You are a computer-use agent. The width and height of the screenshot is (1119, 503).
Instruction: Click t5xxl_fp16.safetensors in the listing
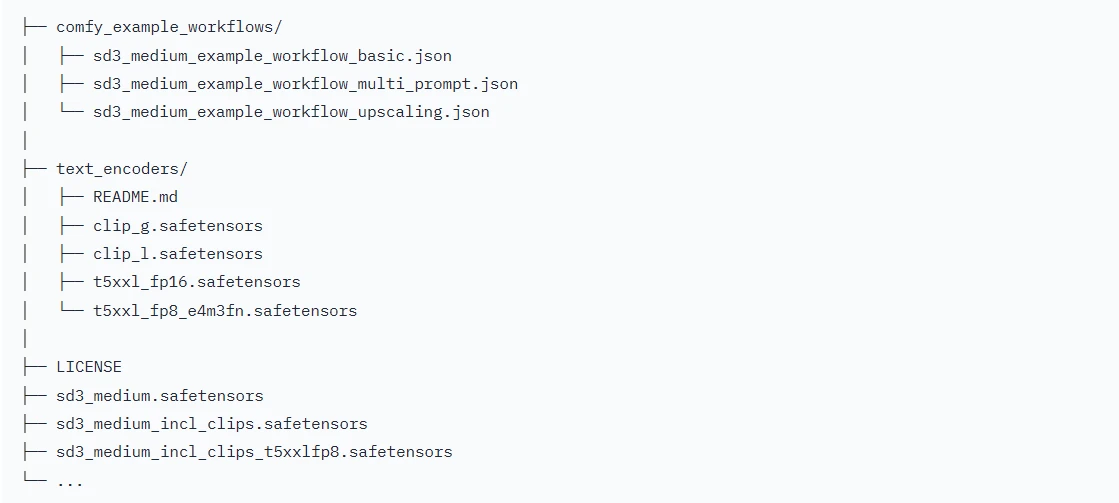[197, 282]
